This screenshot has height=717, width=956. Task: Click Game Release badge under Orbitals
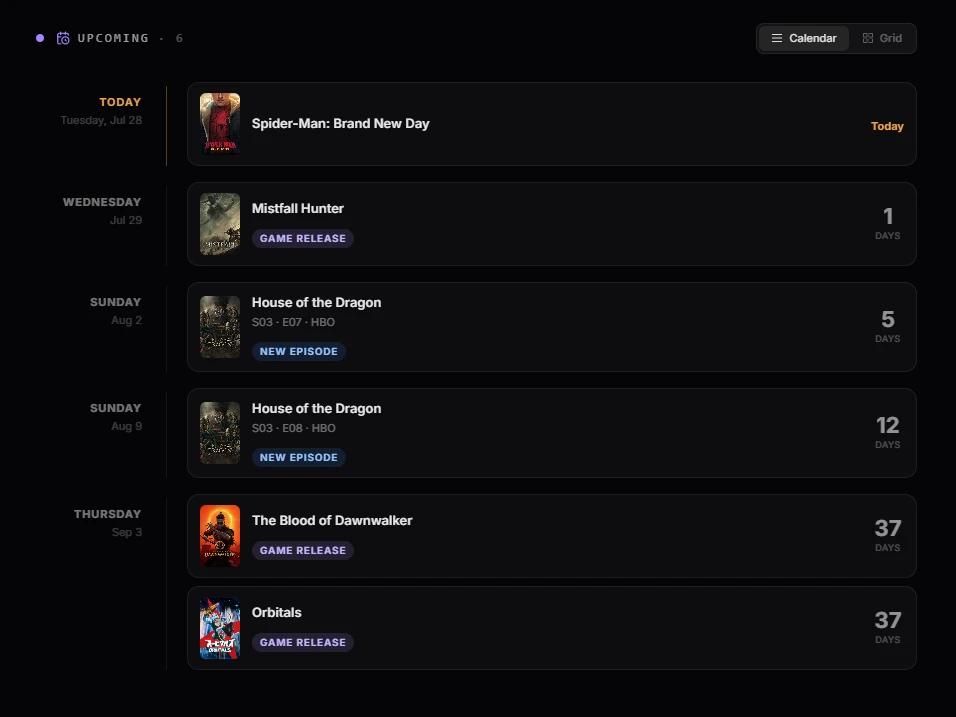[x=302, y=643]
